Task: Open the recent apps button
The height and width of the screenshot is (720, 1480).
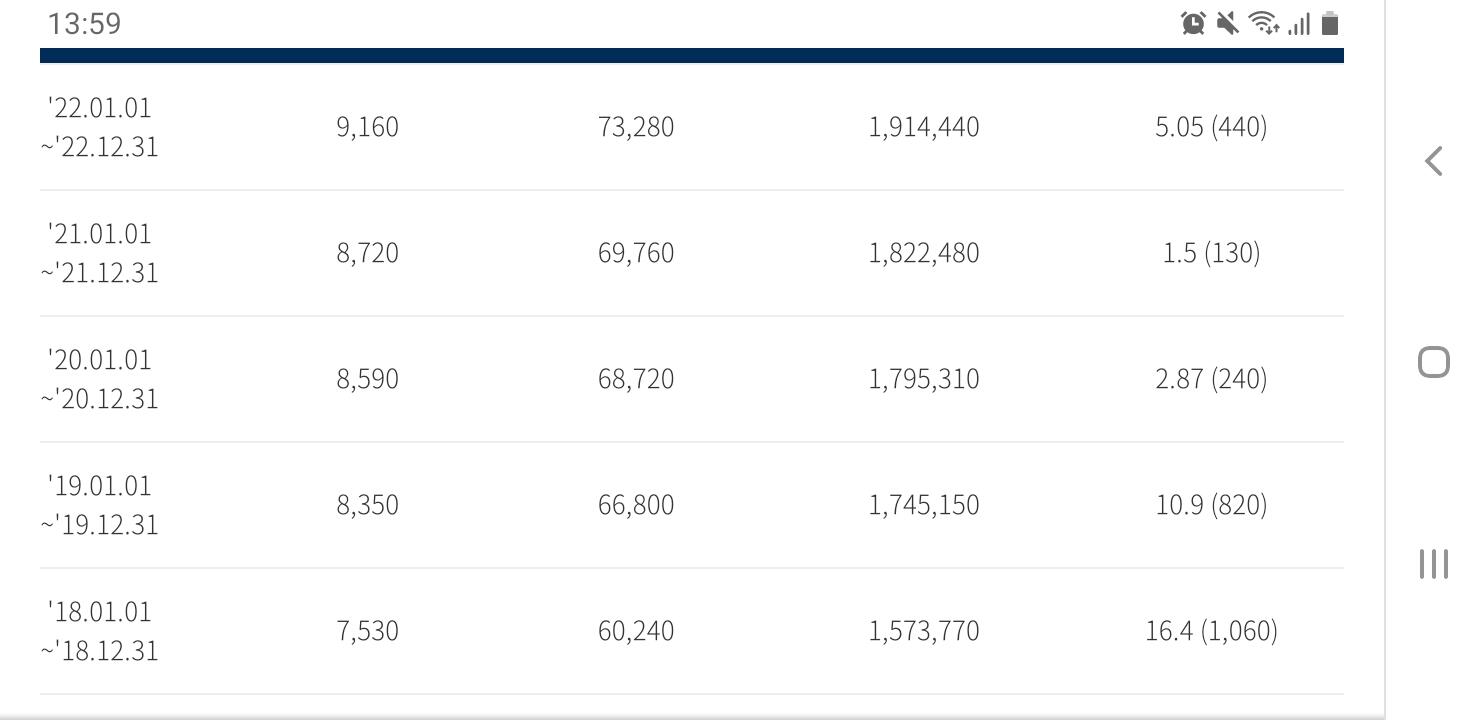Action: click(x=1434, y=563)
